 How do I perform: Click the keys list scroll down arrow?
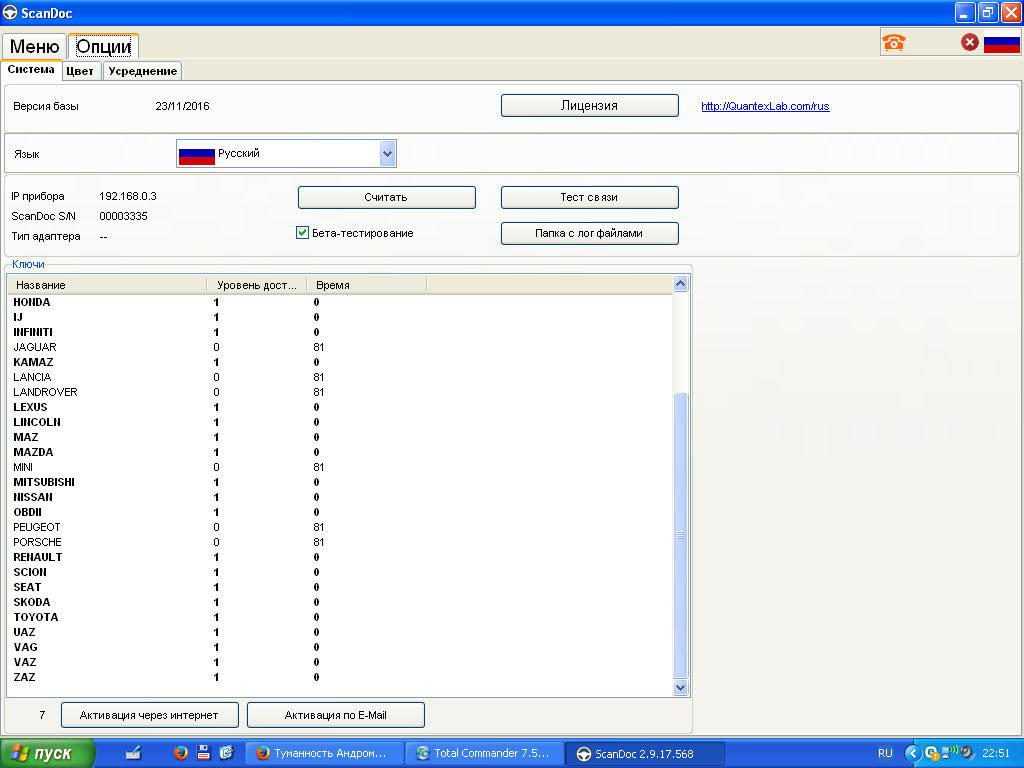point(680,688)
